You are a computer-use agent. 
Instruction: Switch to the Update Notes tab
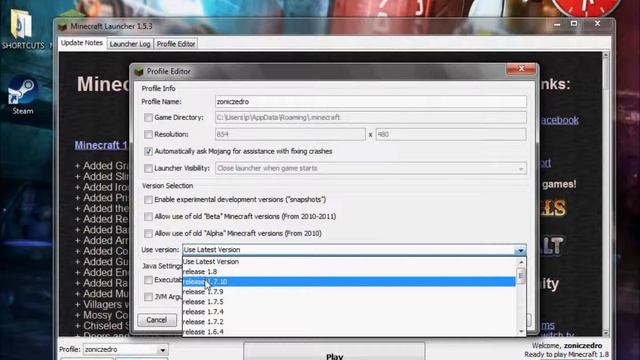coord(82,43)
